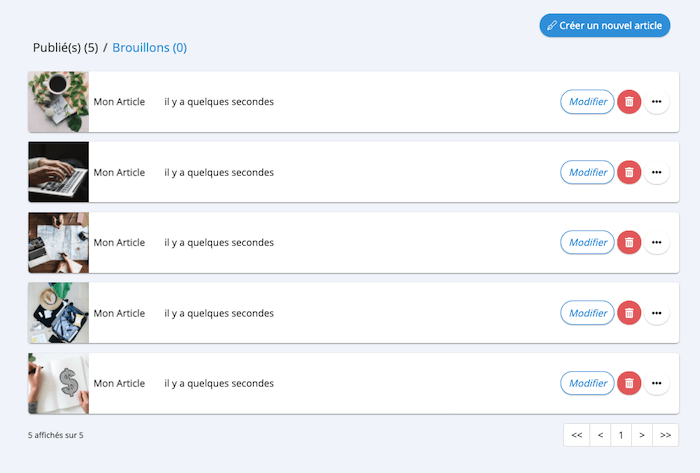The height and width of the screenshot is (473, 700).
Task: Open more options for coffee cup article
Action: [656, 102]
